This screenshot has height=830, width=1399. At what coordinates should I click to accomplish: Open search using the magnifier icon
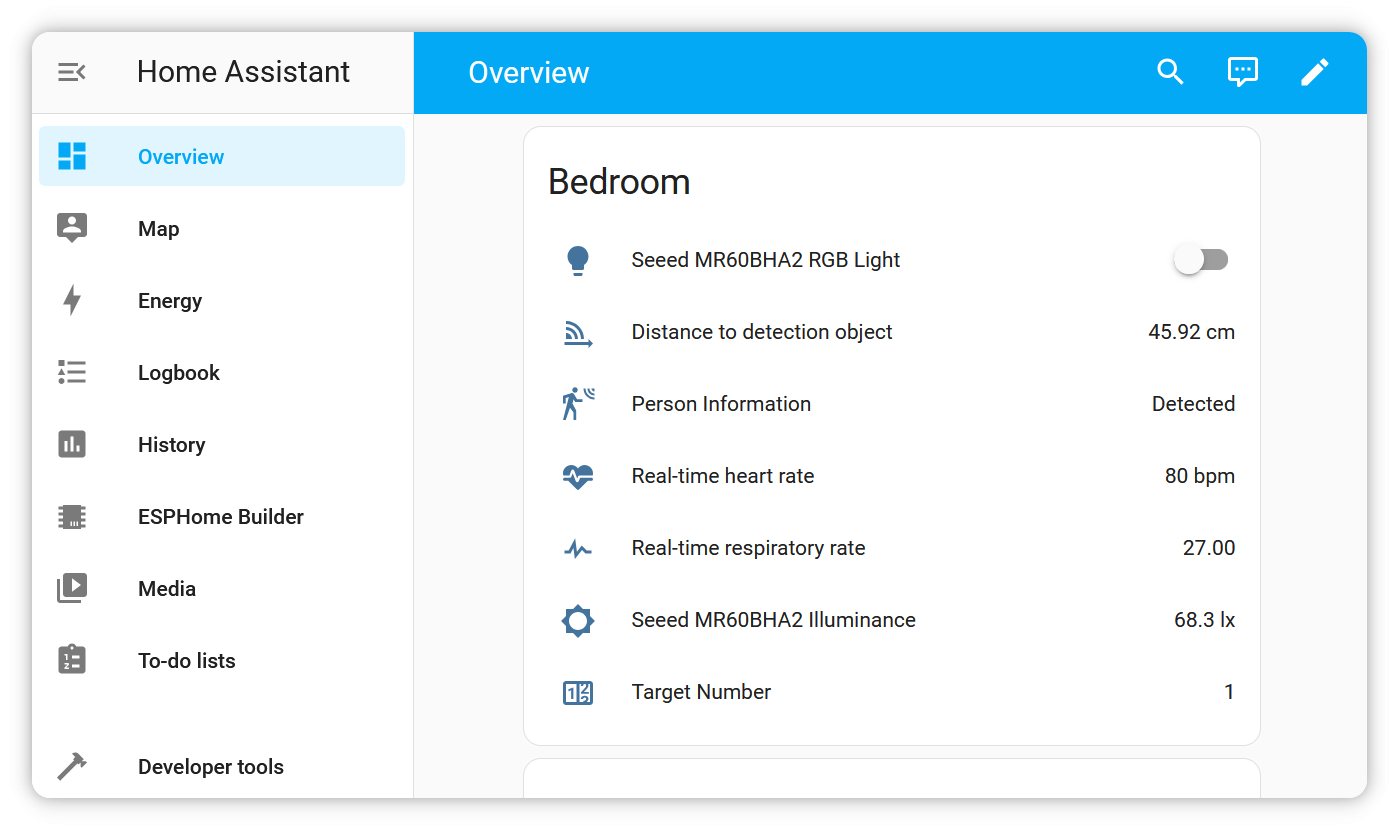point(1170,72)
